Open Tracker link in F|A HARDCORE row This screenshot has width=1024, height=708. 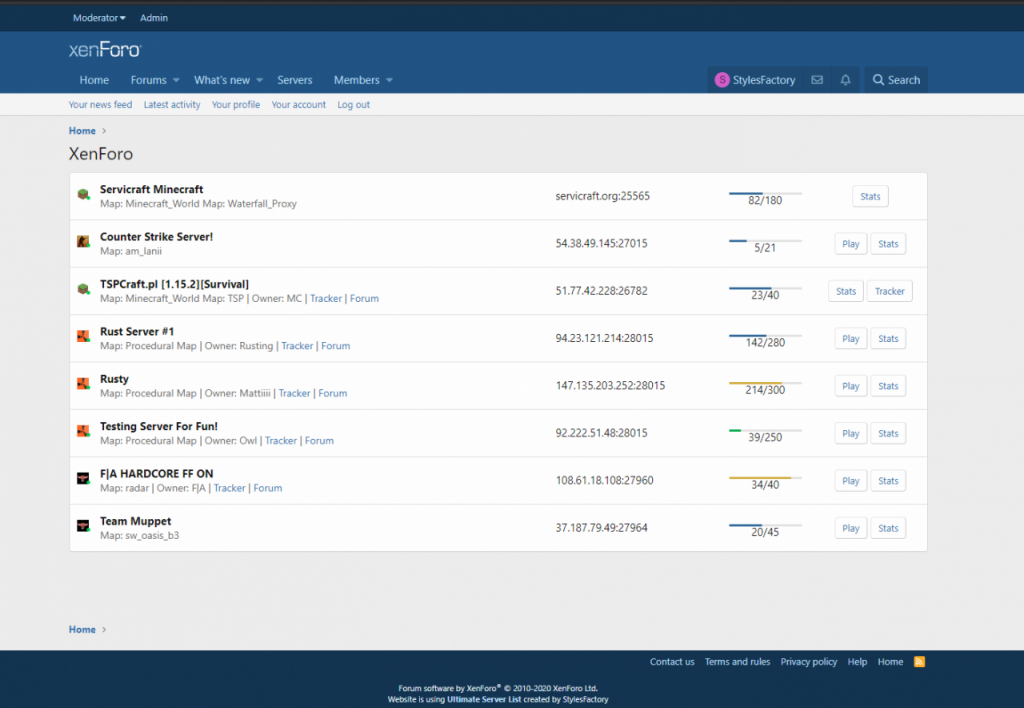point(229,488)
